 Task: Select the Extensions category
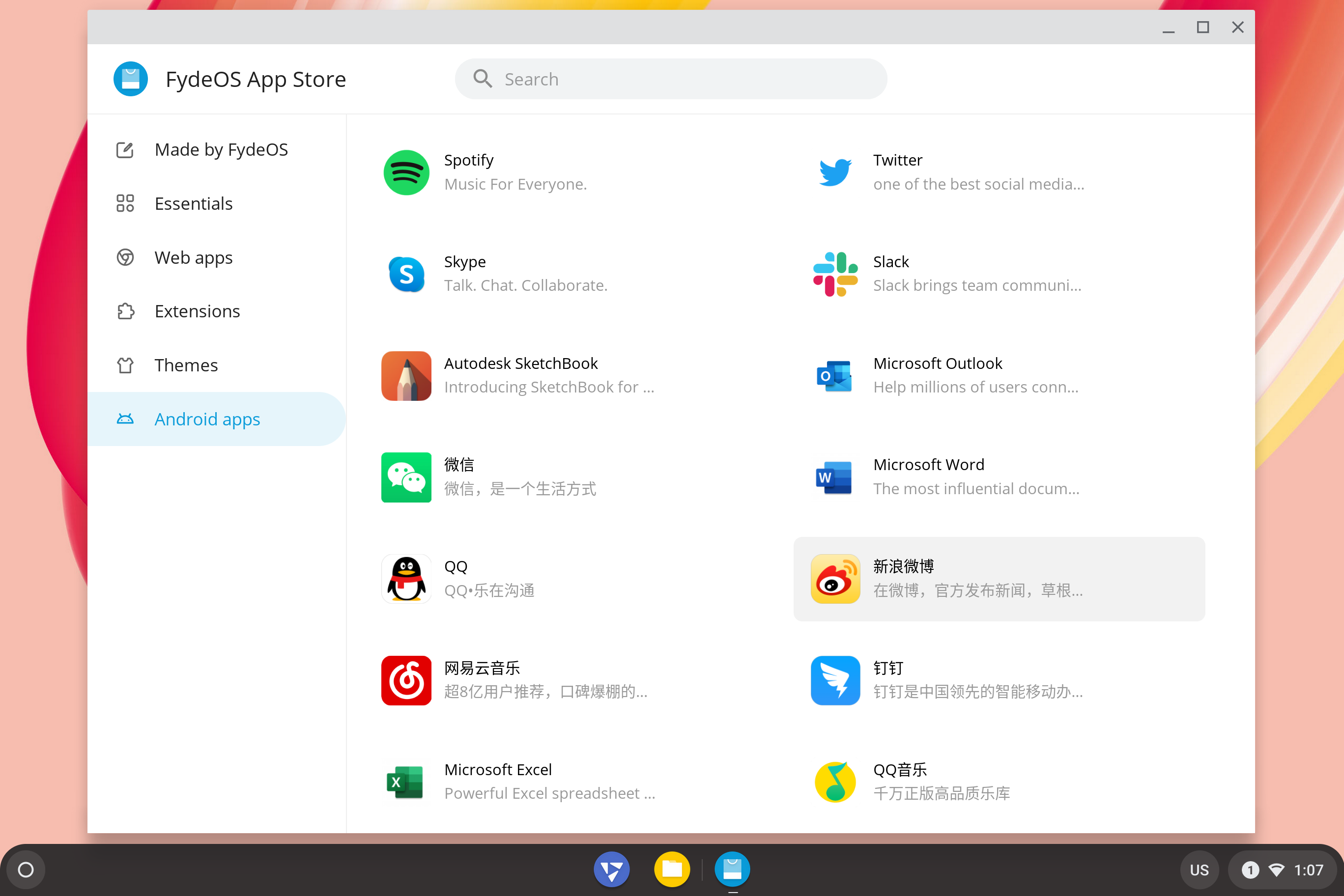point(216,311)
